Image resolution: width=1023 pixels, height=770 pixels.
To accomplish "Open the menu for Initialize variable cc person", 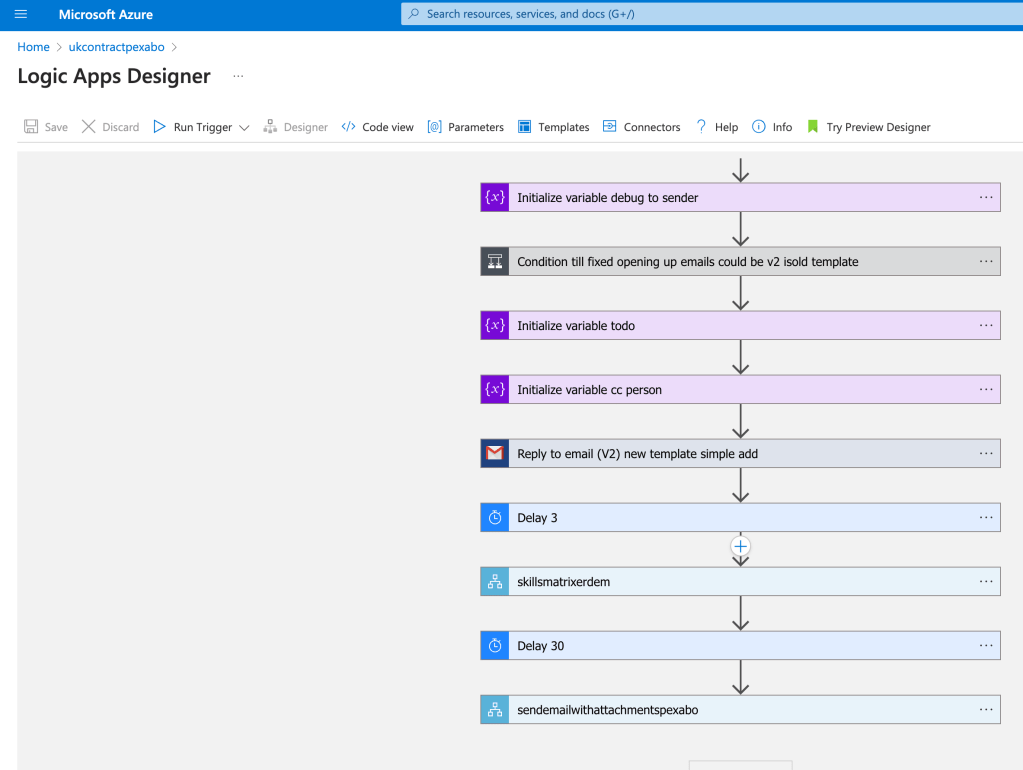I will tap(986, 389).
